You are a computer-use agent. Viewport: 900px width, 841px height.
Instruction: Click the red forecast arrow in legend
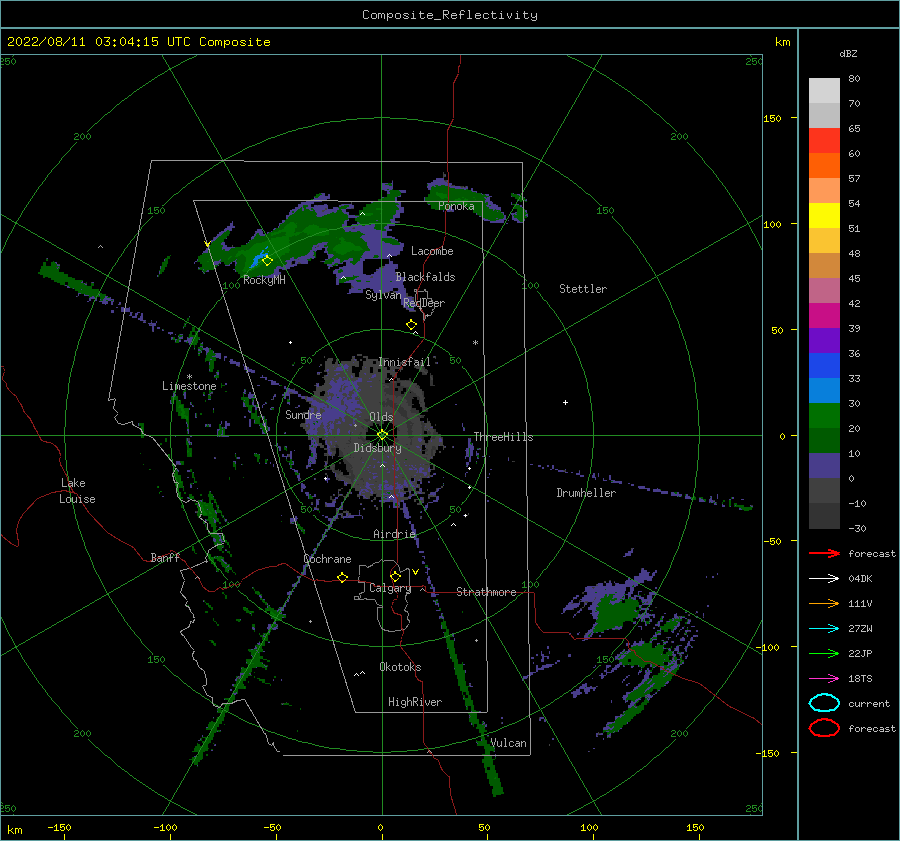tap(824, 553)
